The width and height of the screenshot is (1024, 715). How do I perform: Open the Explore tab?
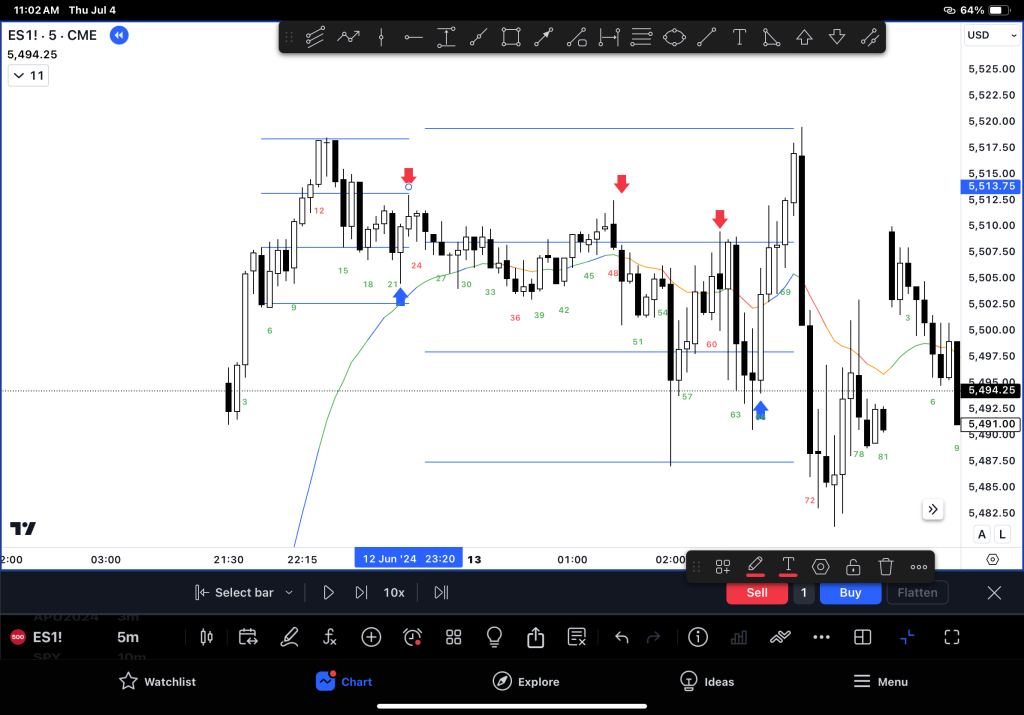(526, 682)
